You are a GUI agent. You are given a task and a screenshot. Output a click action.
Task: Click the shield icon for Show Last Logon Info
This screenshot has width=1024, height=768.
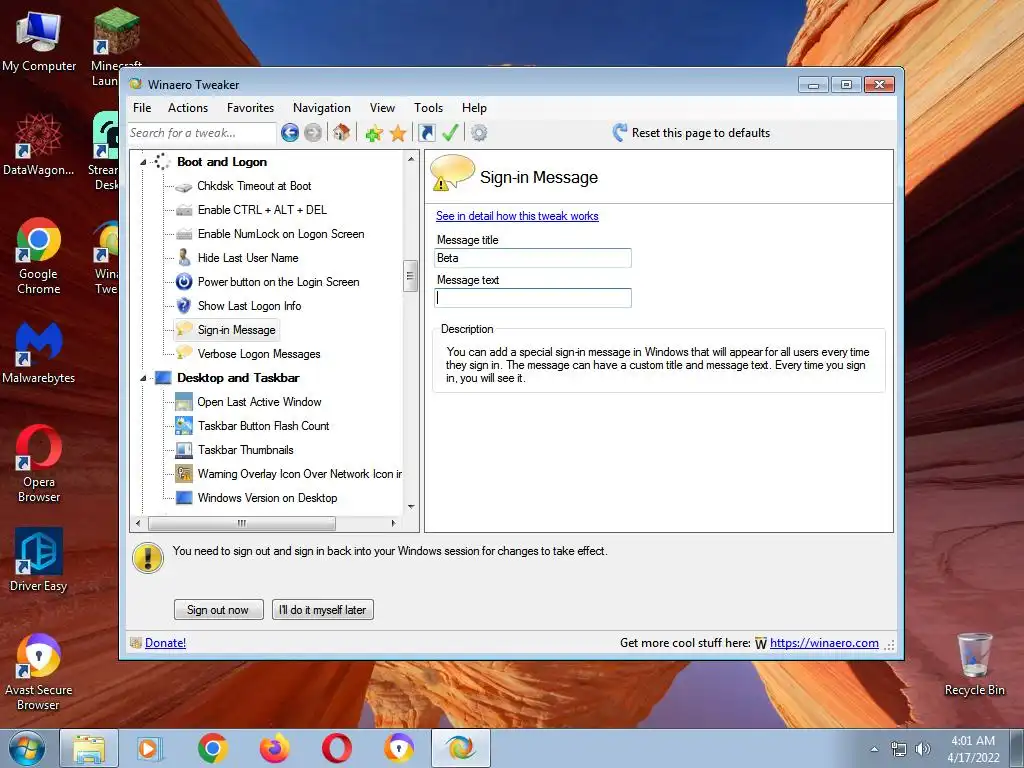click(184, 306)
